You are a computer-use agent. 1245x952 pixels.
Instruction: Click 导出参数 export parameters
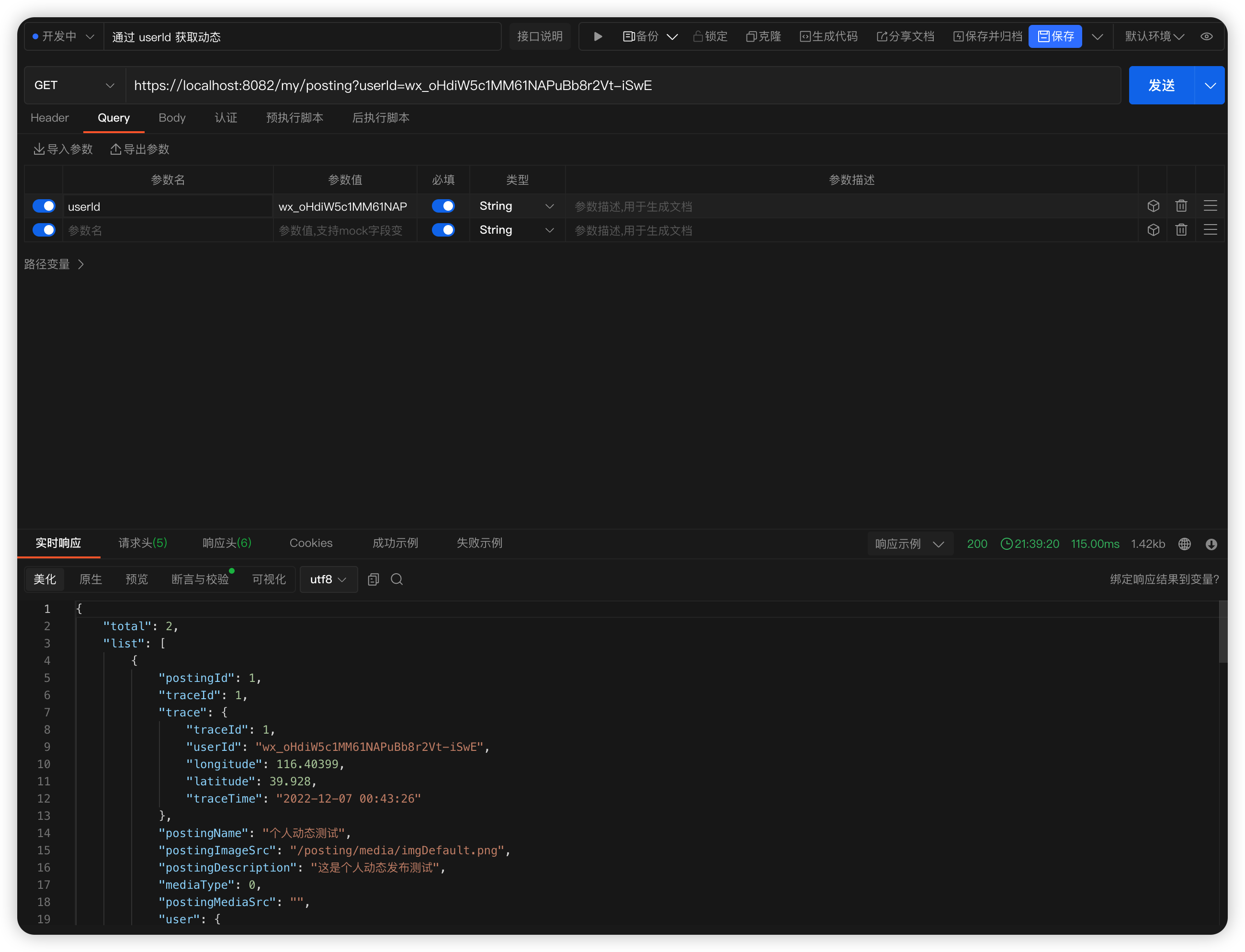pos(139,149)
